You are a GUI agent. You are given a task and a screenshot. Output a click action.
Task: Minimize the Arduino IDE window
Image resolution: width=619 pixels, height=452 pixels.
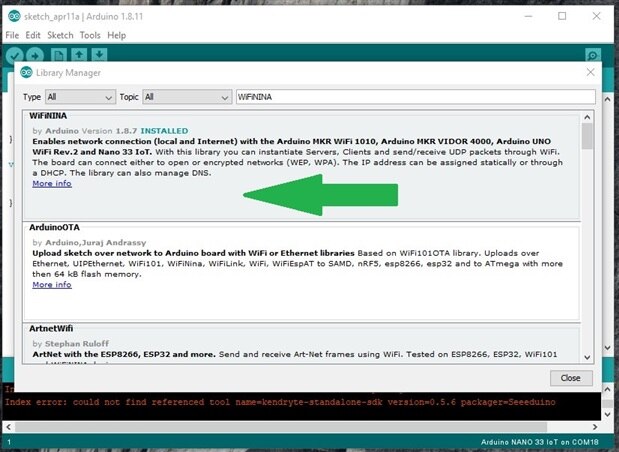point(528,16)
